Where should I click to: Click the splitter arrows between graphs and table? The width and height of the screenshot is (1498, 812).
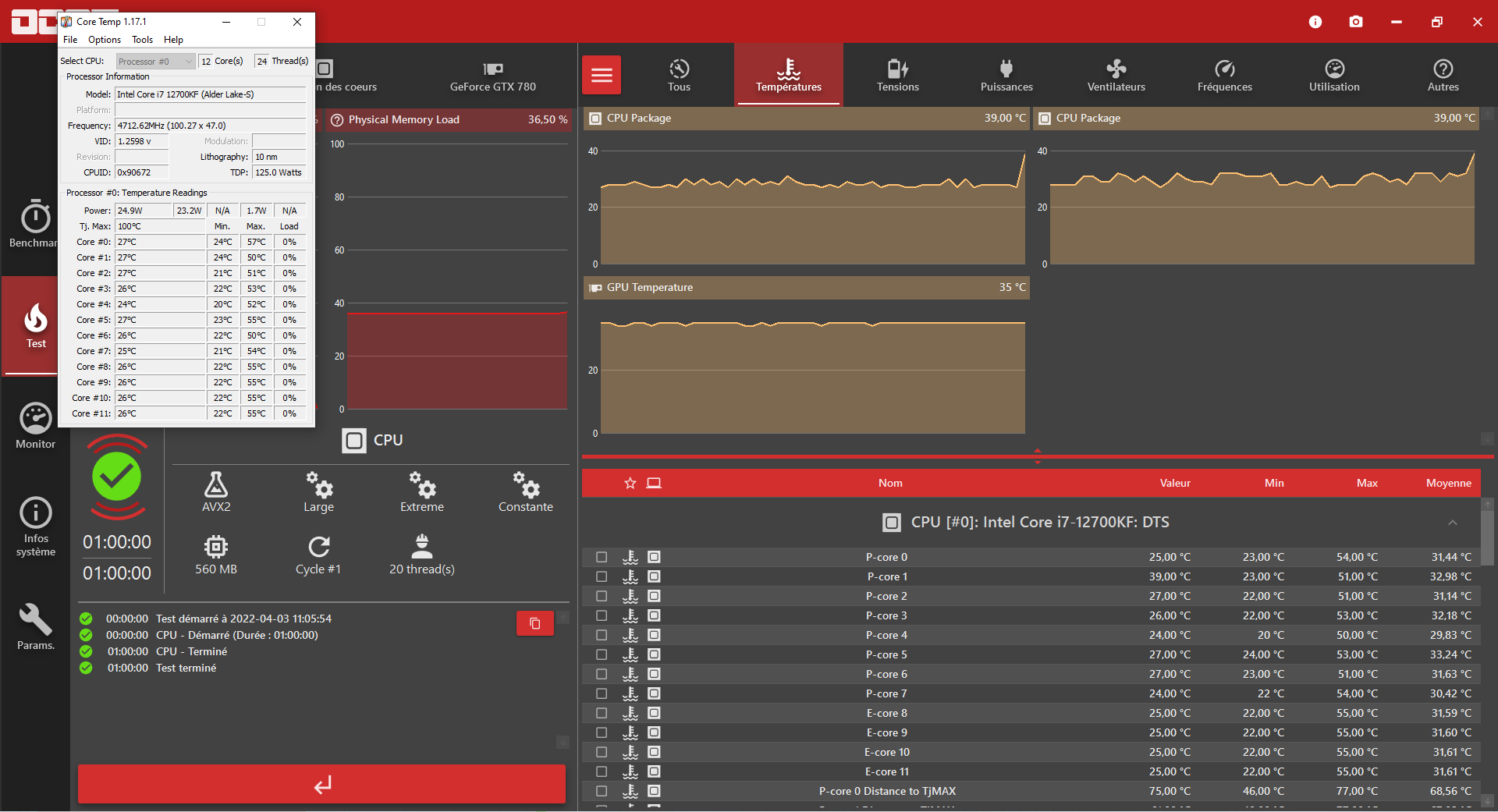pyautogui.click(x=1038, y=456)
